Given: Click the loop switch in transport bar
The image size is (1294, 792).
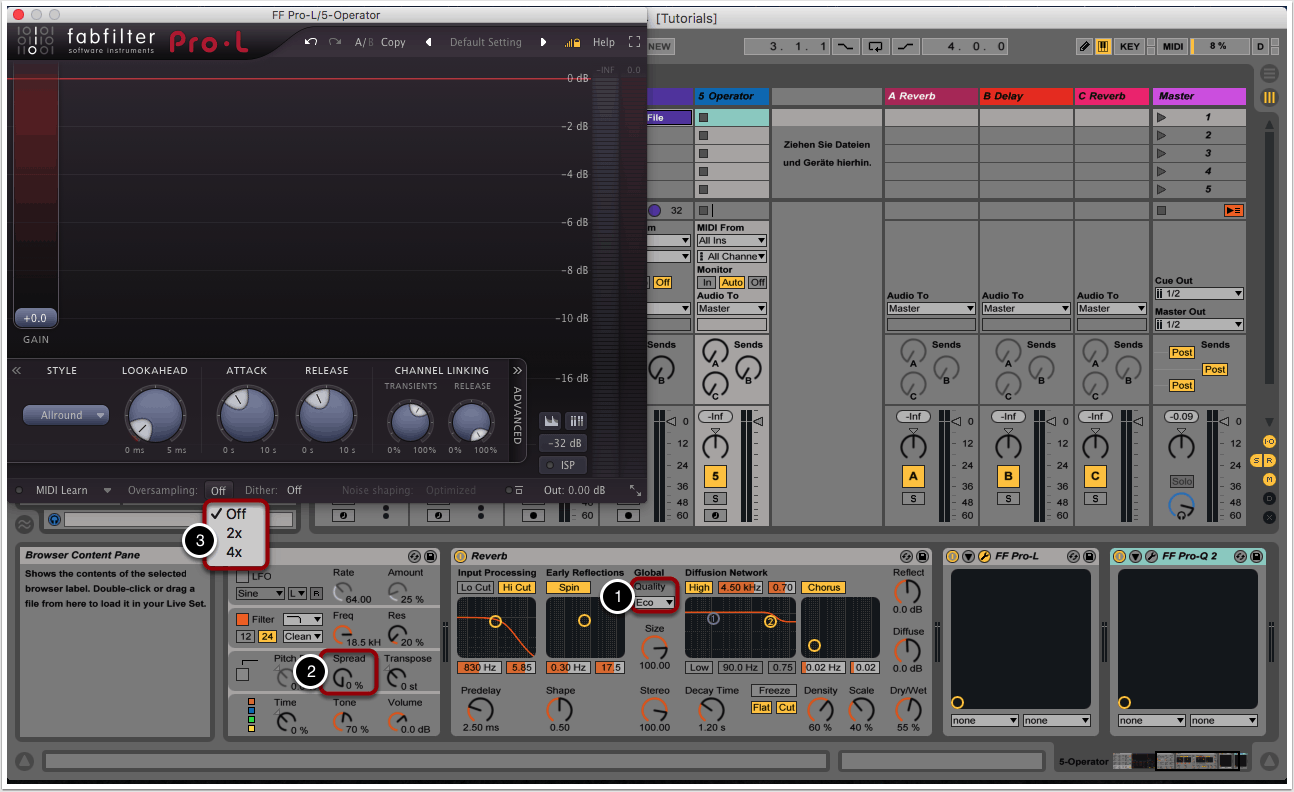Looking at the screenshot, I should pos(876,46).
